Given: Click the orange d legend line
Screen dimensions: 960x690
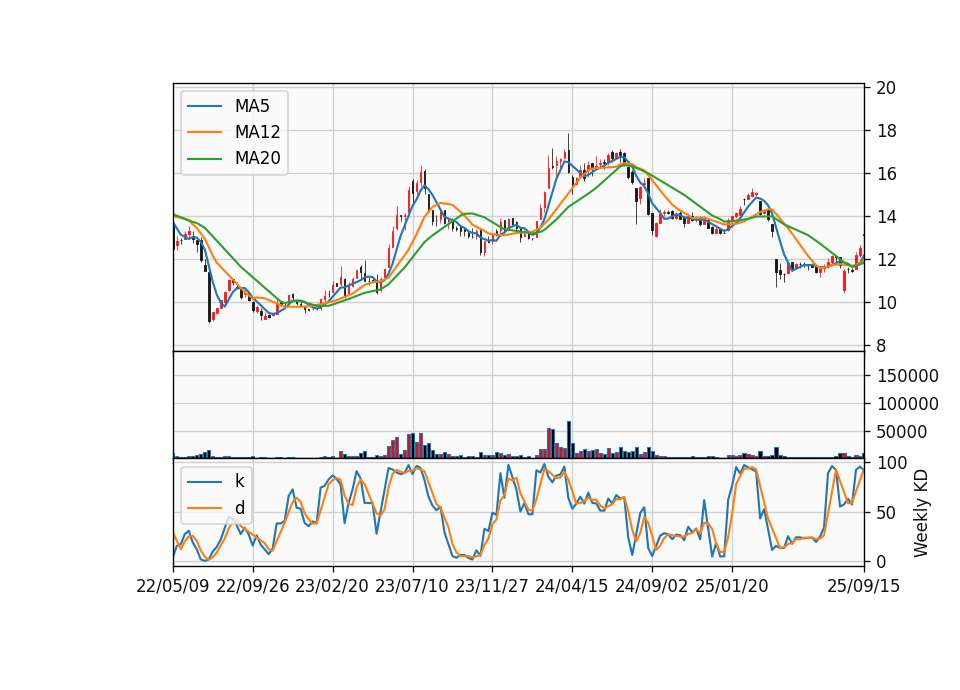Looking at the screenshot, I should 204,508.
